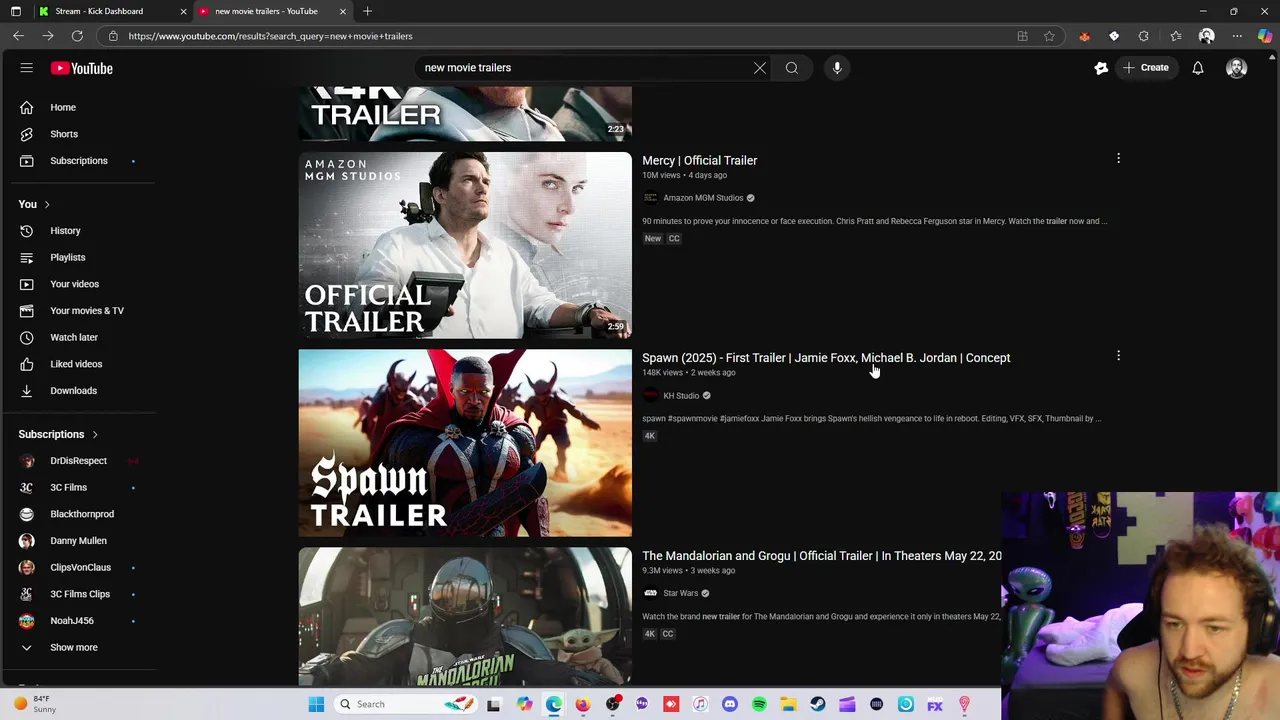Click the YouTube logo
The height and width of the screenshot is (720, 1280).
[x=82, y=68]
